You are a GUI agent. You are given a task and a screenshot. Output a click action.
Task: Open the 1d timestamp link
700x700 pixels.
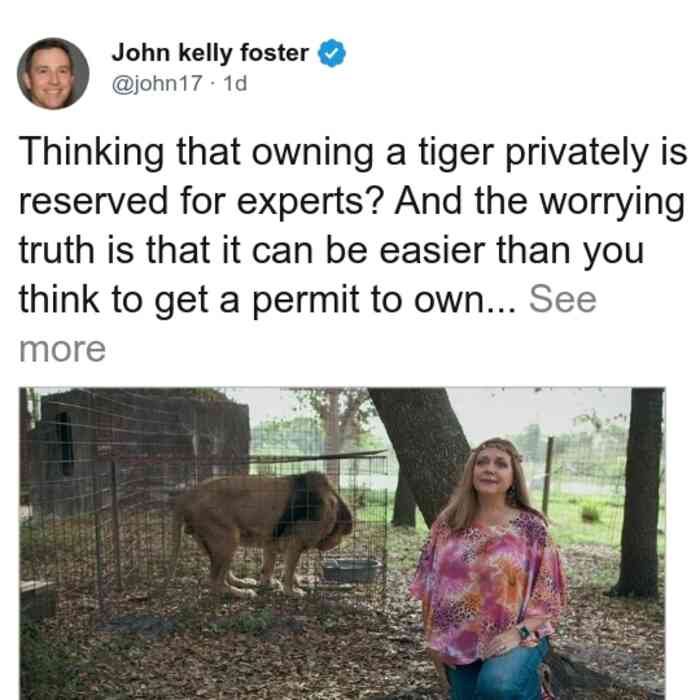click(x=235, y=83)
